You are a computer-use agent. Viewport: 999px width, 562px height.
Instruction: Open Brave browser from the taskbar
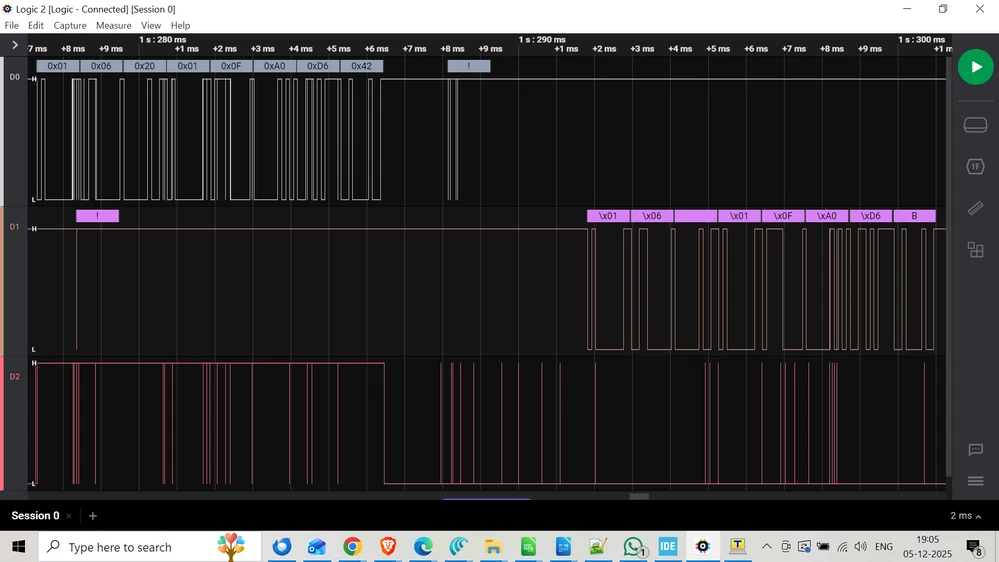pos(388,547)
